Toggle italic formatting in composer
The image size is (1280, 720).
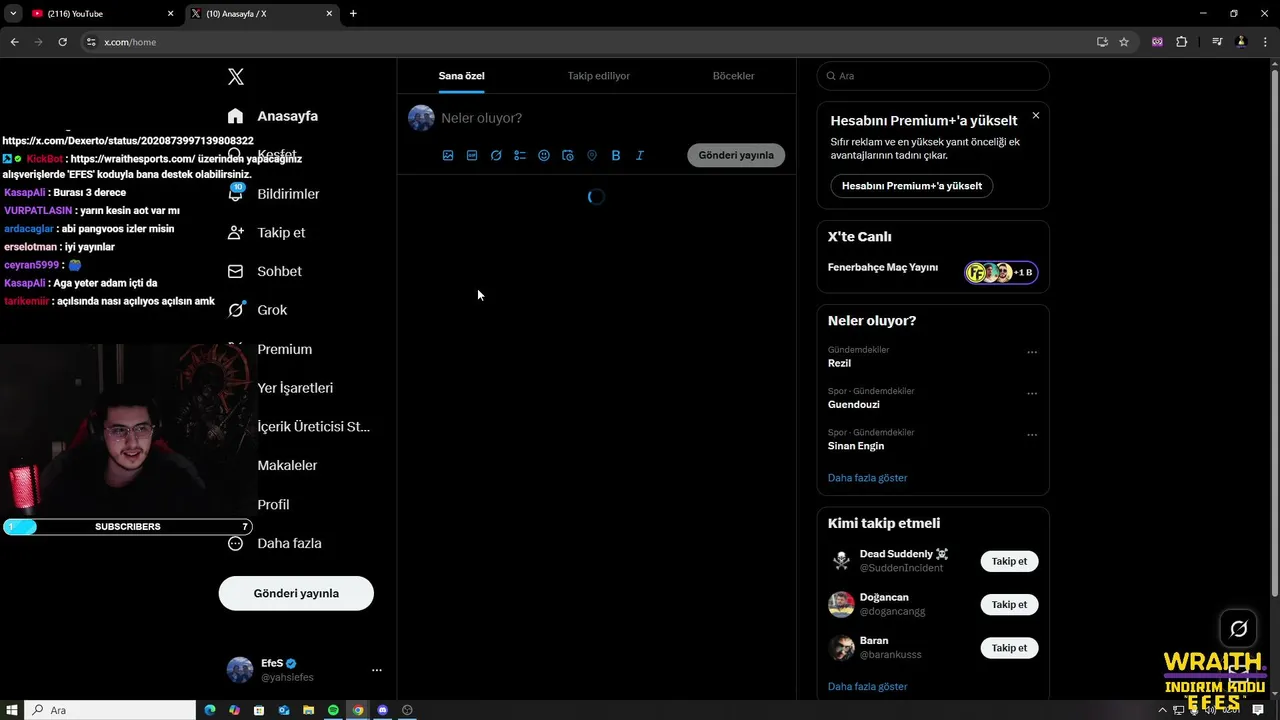click(x=640, y=156)
